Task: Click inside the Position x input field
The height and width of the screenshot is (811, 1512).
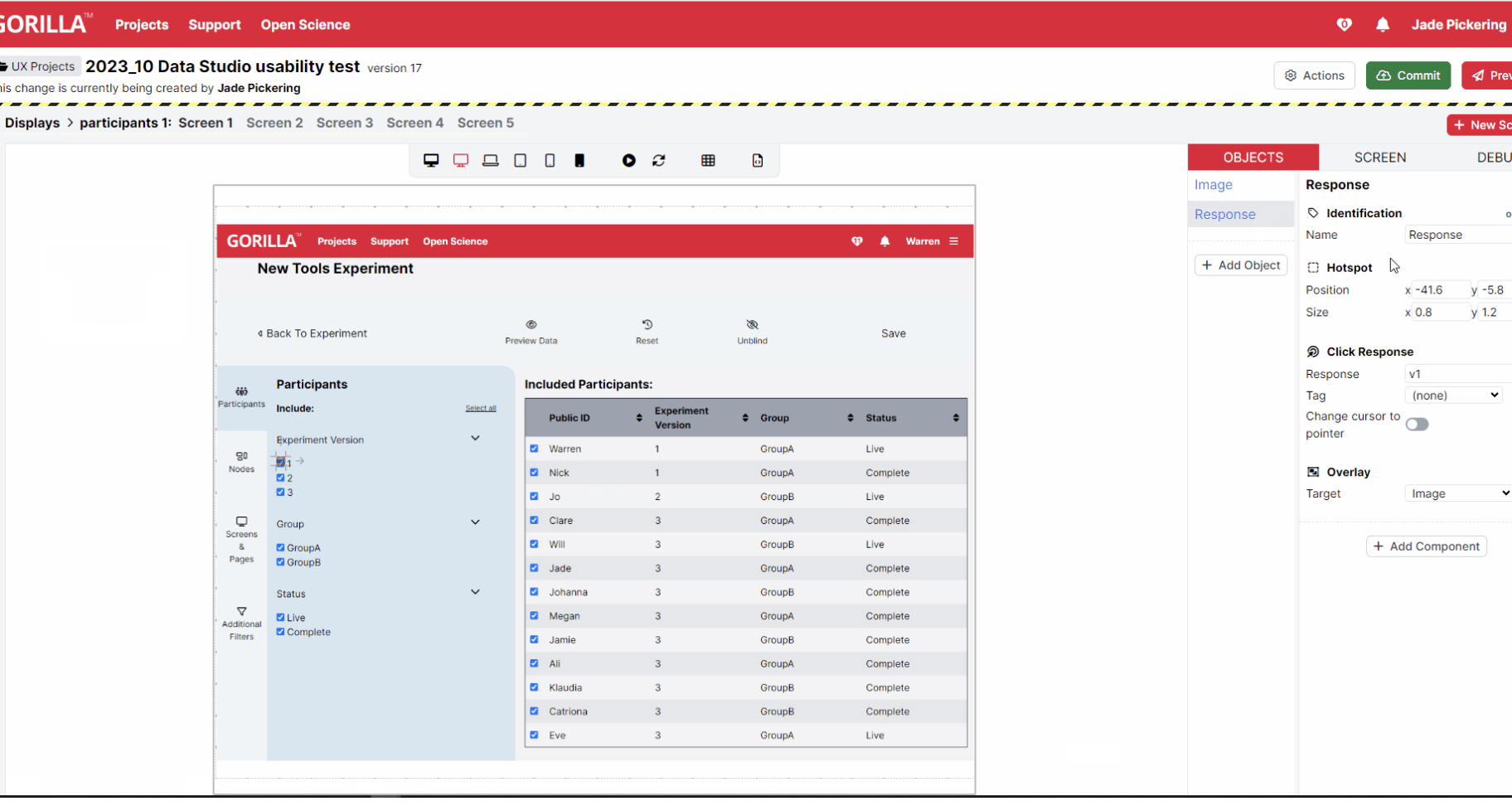Action: 1438,289
